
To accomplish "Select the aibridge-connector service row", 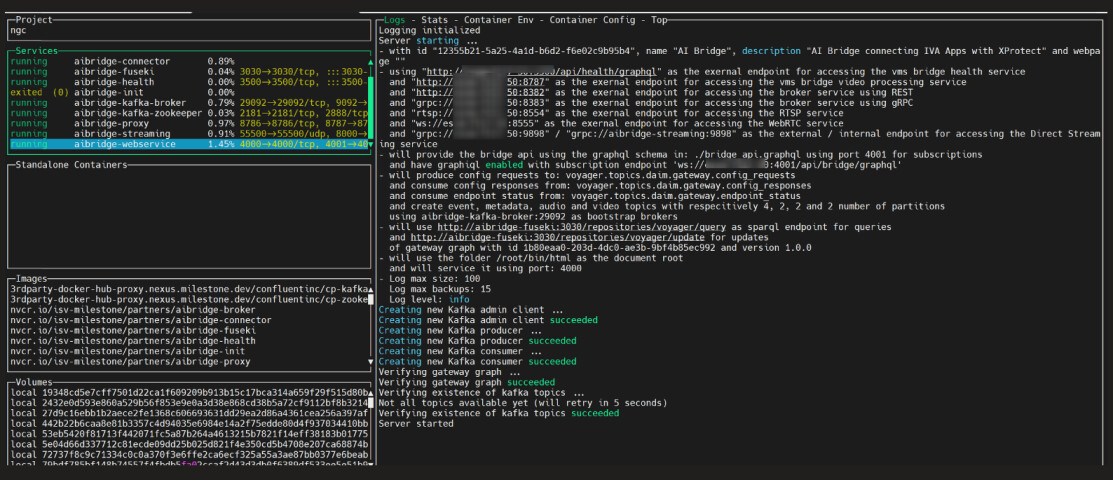I will 122,62.
